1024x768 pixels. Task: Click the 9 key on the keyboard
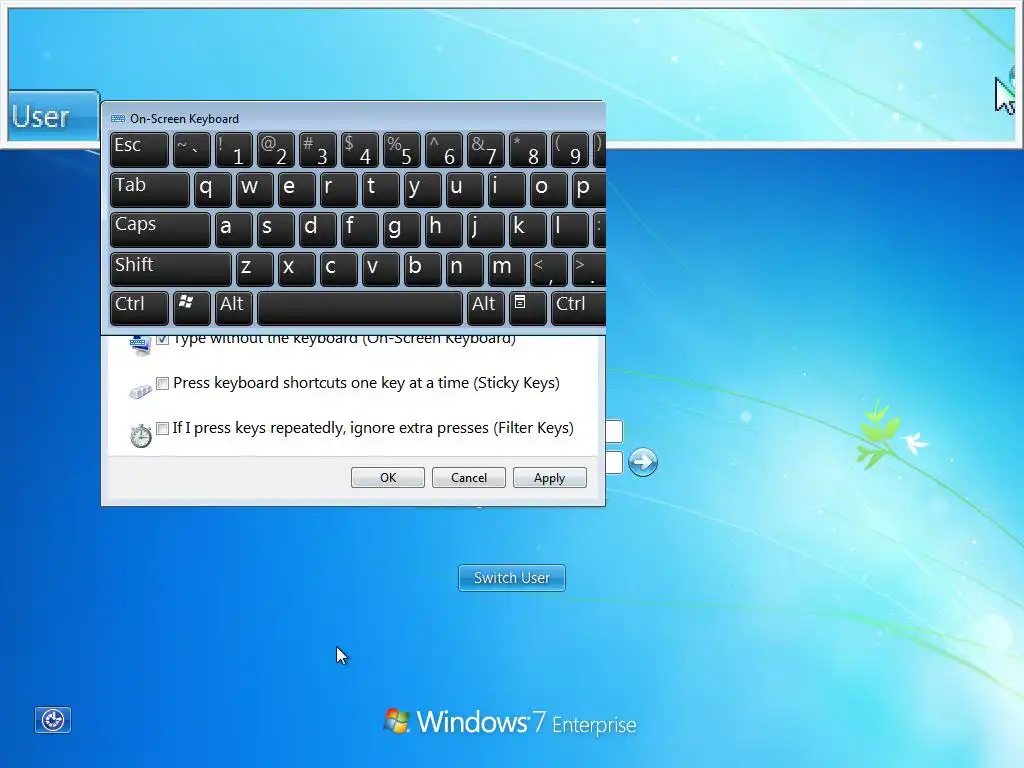569,150
